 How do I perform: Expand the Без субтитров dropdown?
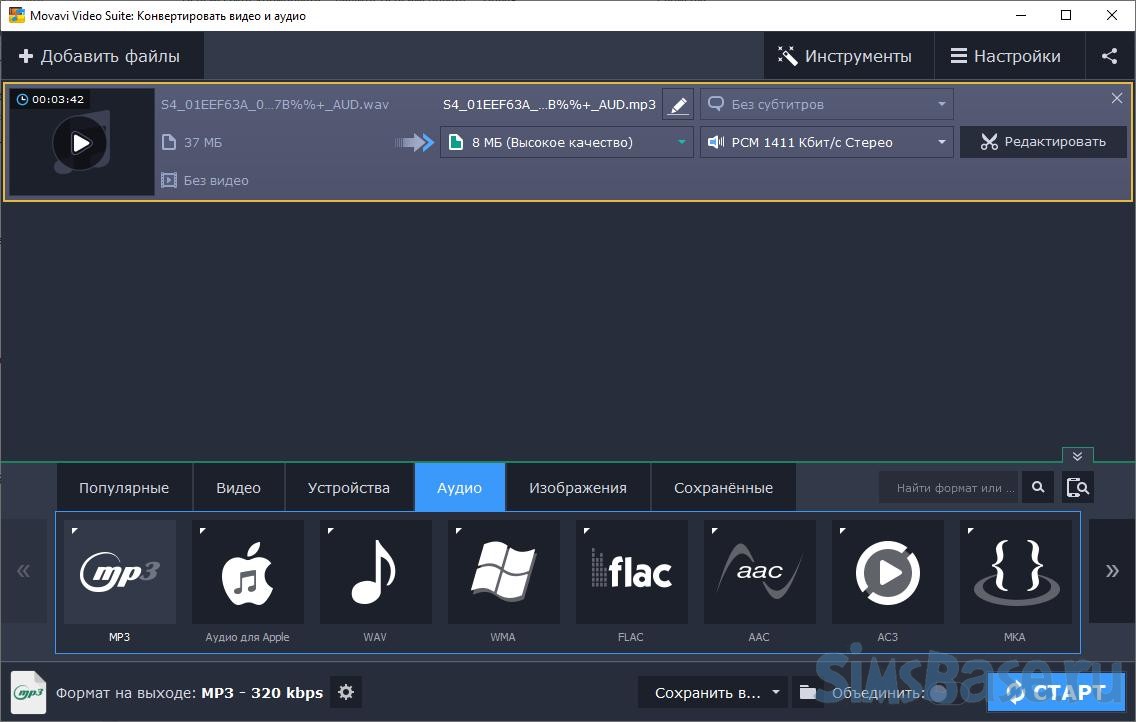coord(826,104)
